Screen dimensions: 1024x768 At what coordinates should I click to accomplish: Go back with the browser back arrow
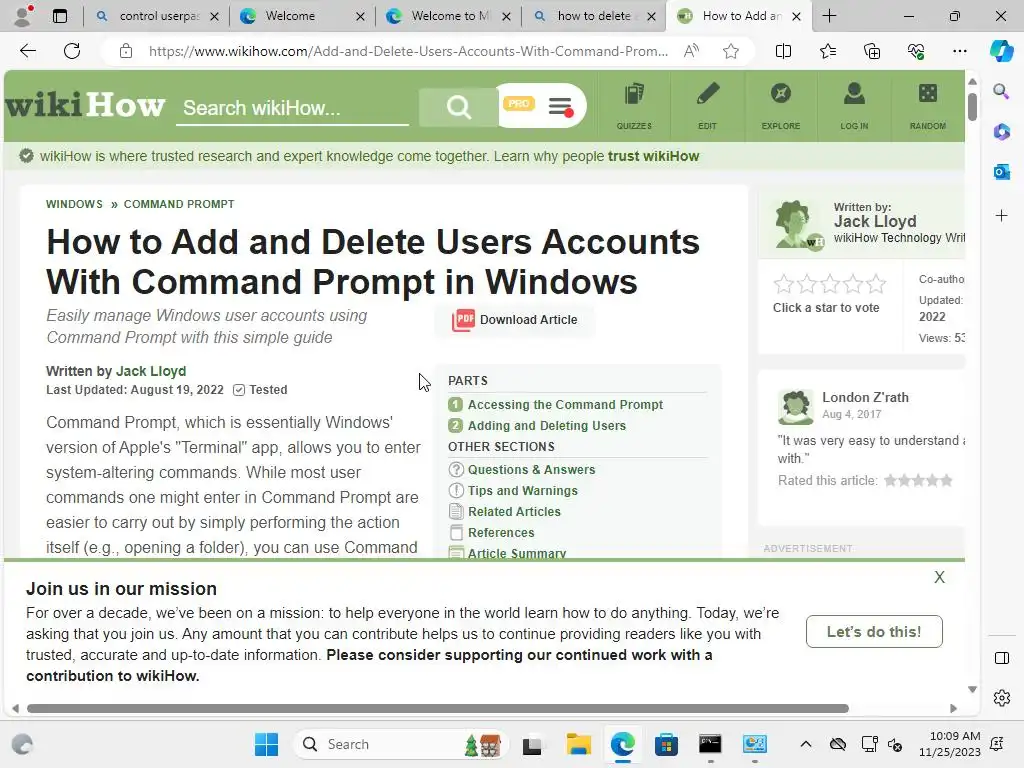27,51
